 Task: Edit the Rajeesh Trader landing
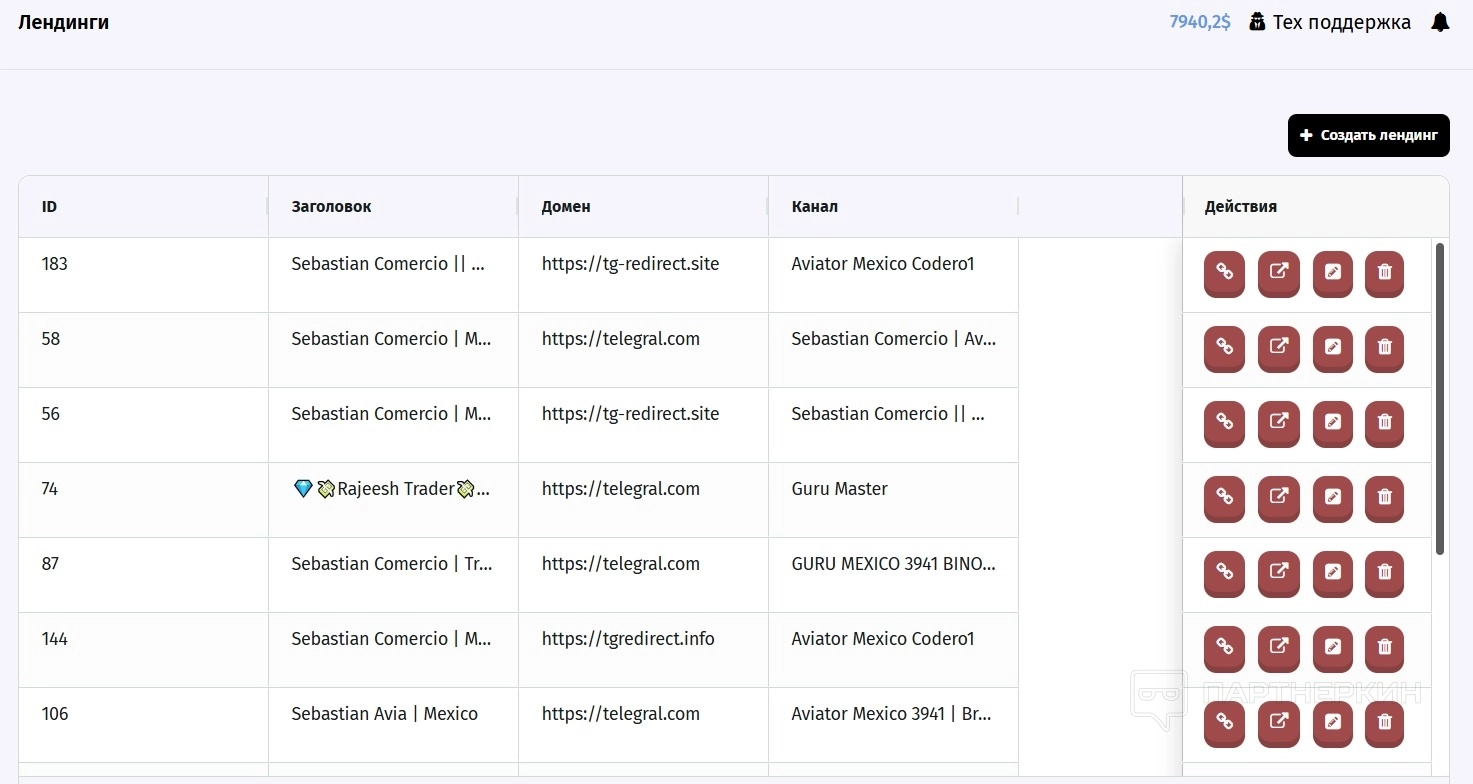[1332, 497]
